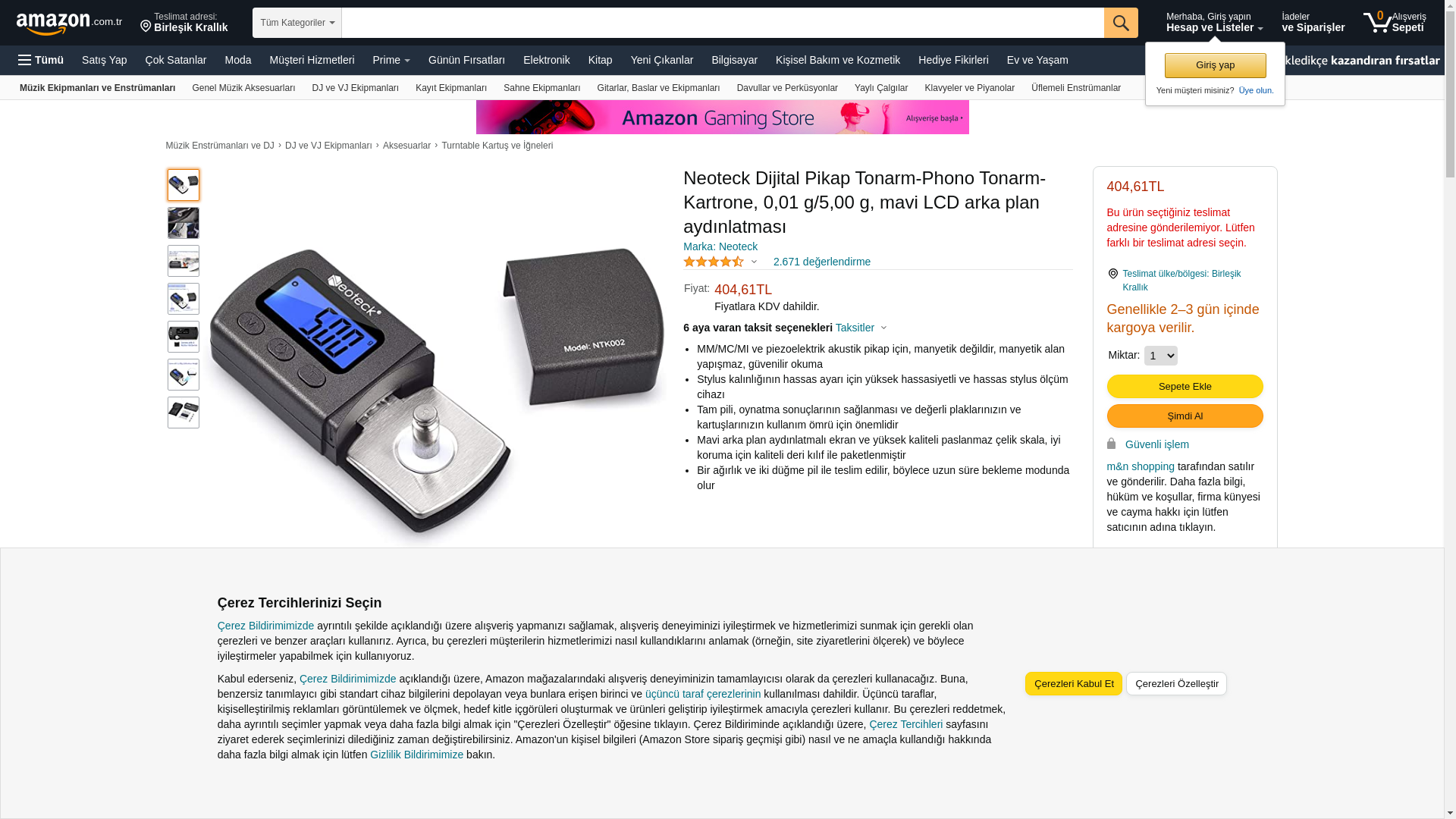The height and width of the screenshot is (819, 1456).
Task: Open the Tümü hamburger menu
Action: (41, 60)
